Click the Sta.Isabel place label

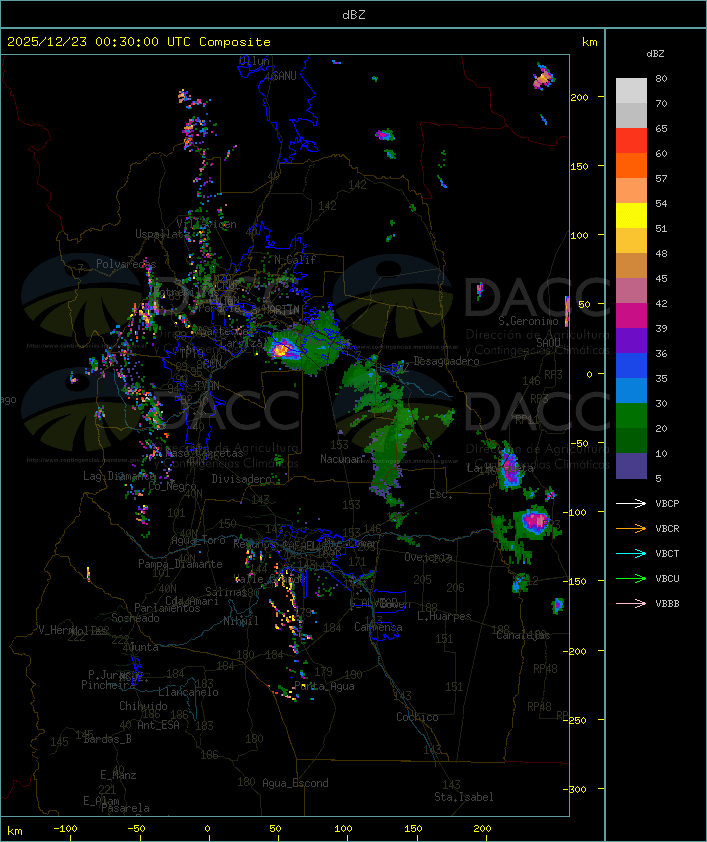pyautogui.click(x=464, y=797)
